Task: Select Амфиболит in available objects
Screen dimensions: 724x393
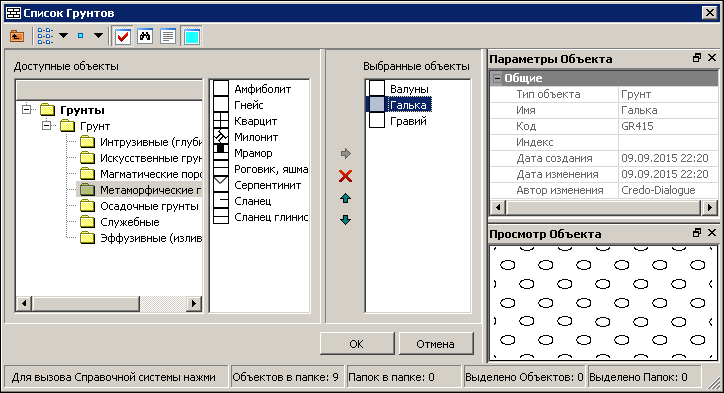Action: [x=262, y=89]
